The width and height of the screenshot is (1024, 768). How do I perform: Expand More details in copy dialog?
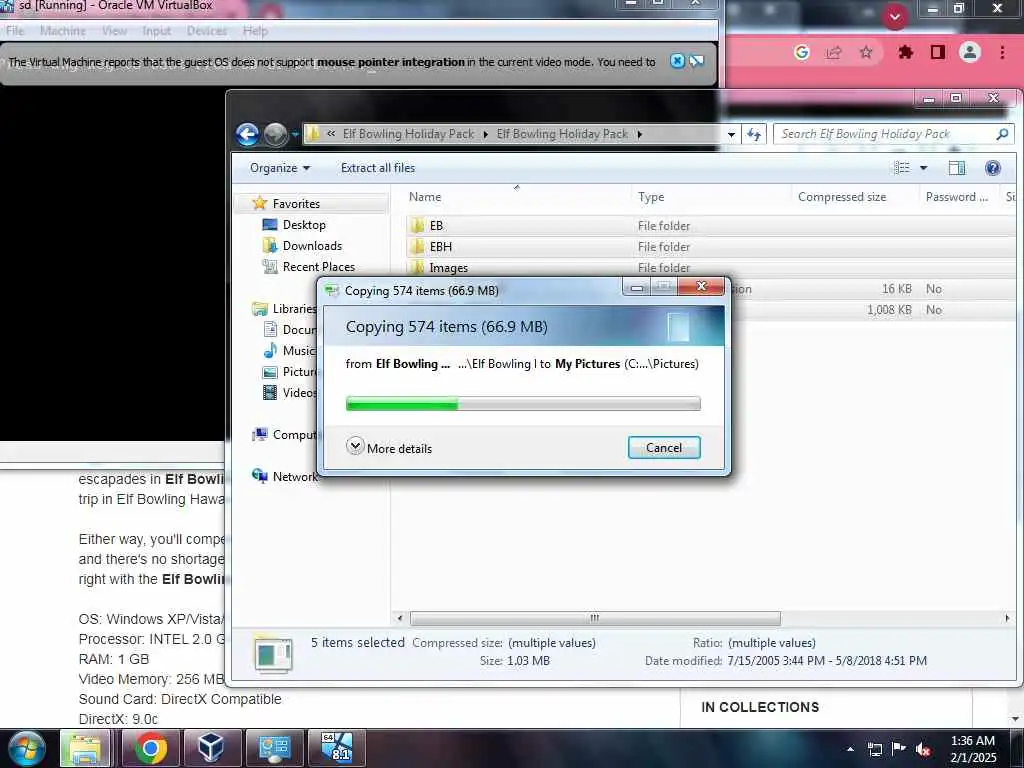389,448
